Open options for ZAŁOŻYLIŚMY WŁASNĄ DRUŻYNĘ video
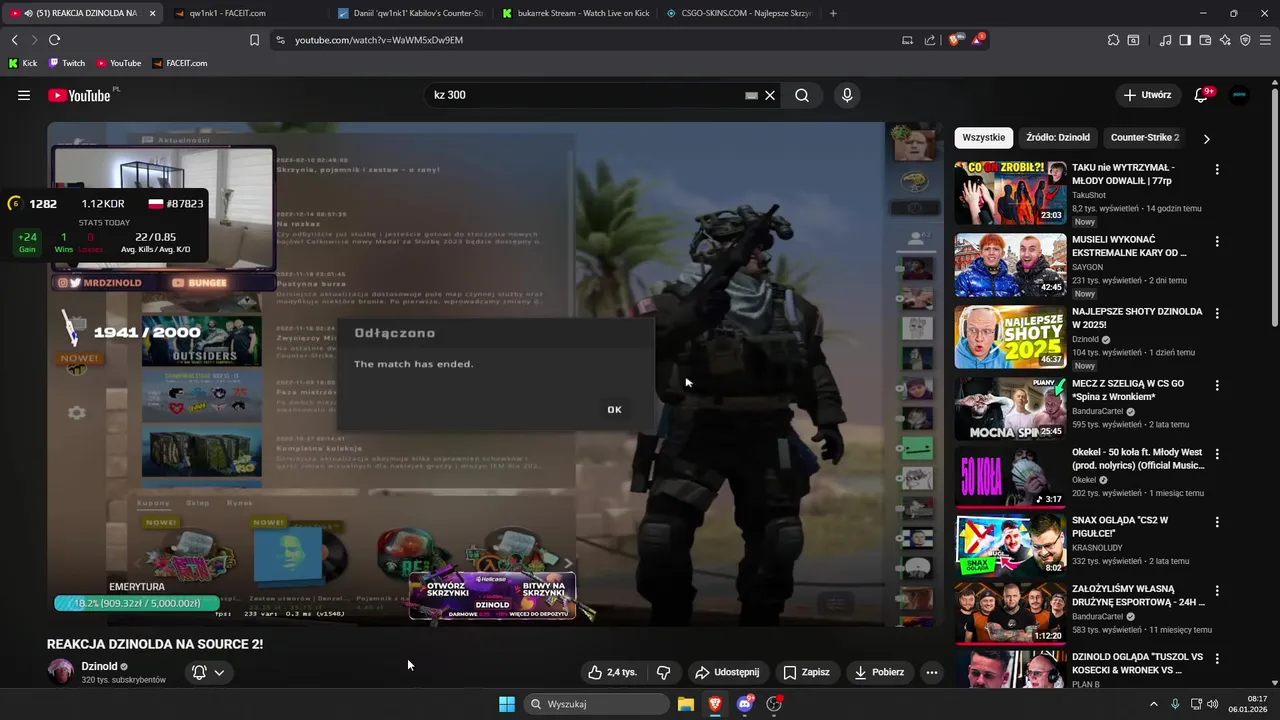This screenshot has height=720, width=1280. 1217,590
